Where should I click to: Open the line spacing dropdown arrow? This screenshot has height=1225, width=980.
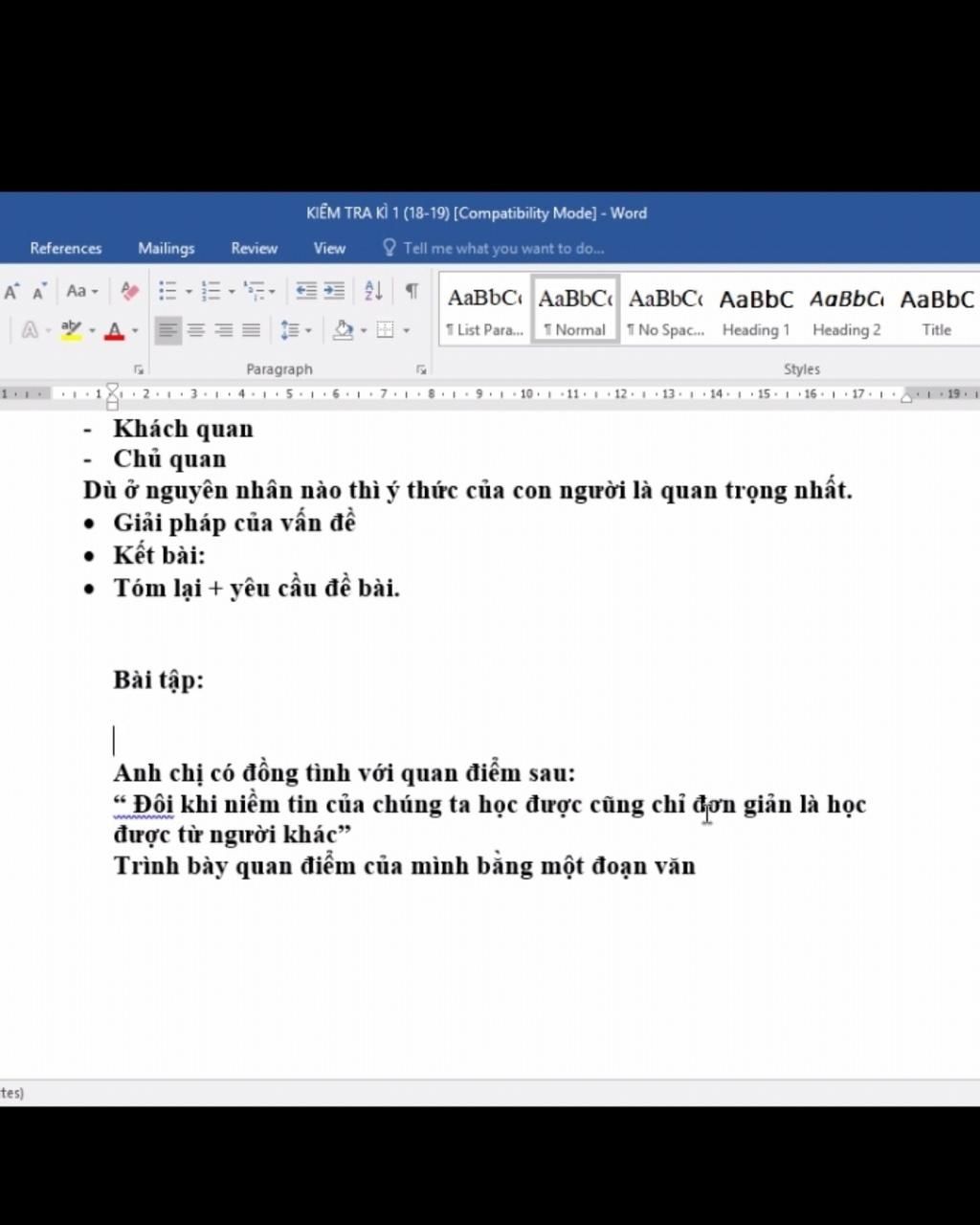pos(308,331)
